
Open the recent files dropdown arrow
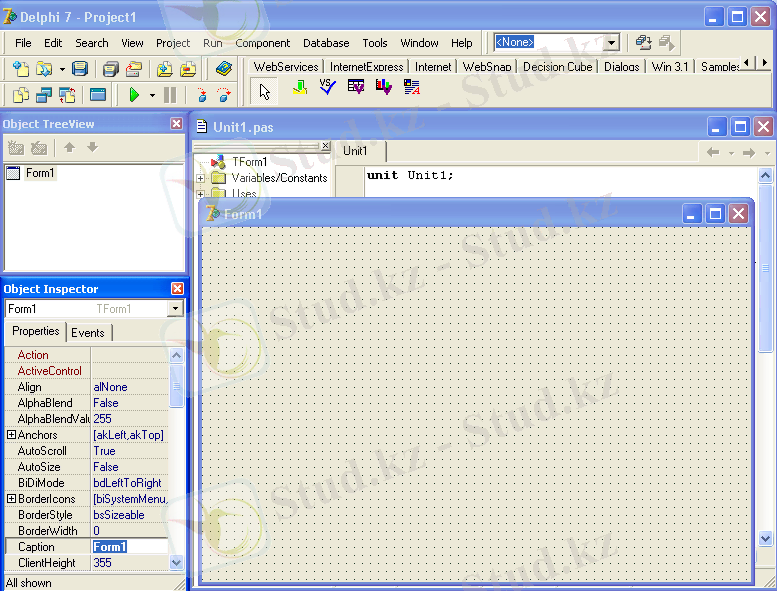[62, 69]
